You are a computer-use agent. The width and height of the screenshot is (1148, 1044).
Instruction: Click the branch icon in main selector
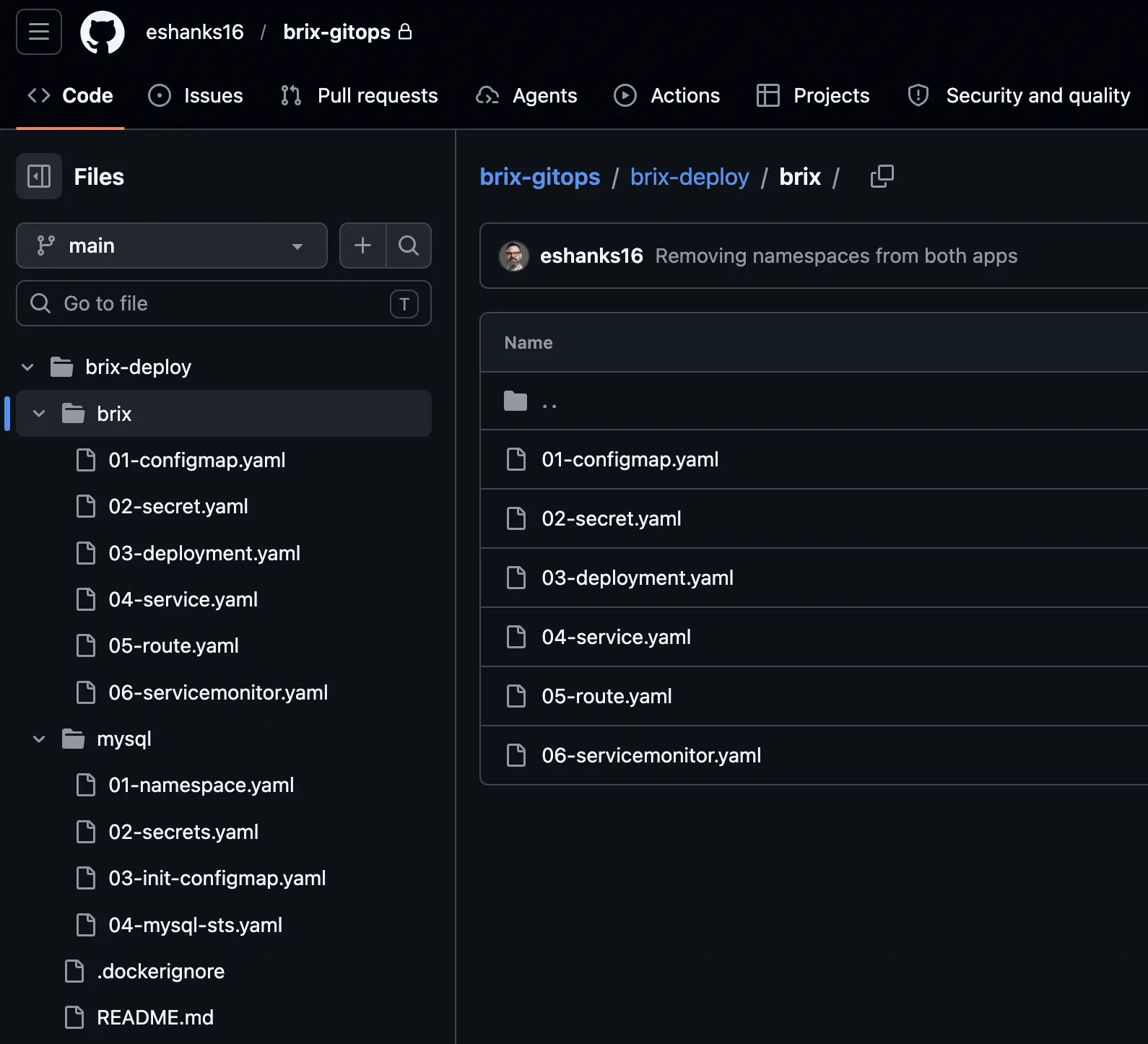pyautogui.click(x=45, y=245)
